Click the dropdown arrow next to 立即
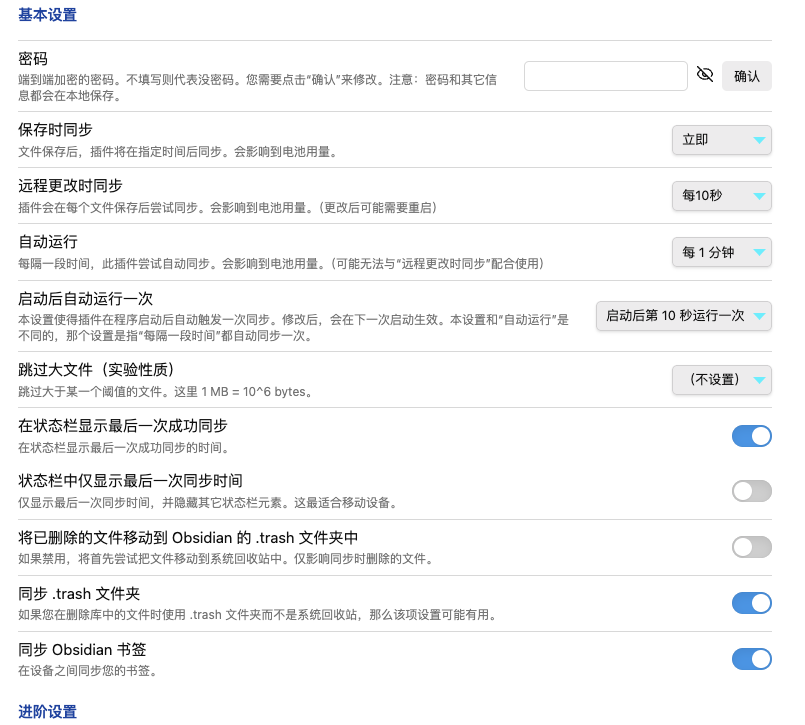This screenshot has height=725, width=805. 758,140
